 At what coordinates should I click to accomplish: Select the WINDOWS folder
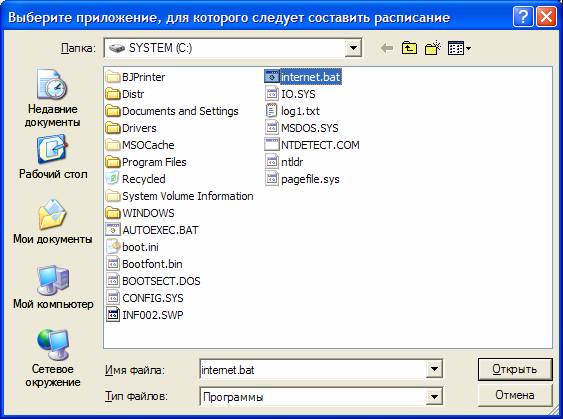click(140, 213)
